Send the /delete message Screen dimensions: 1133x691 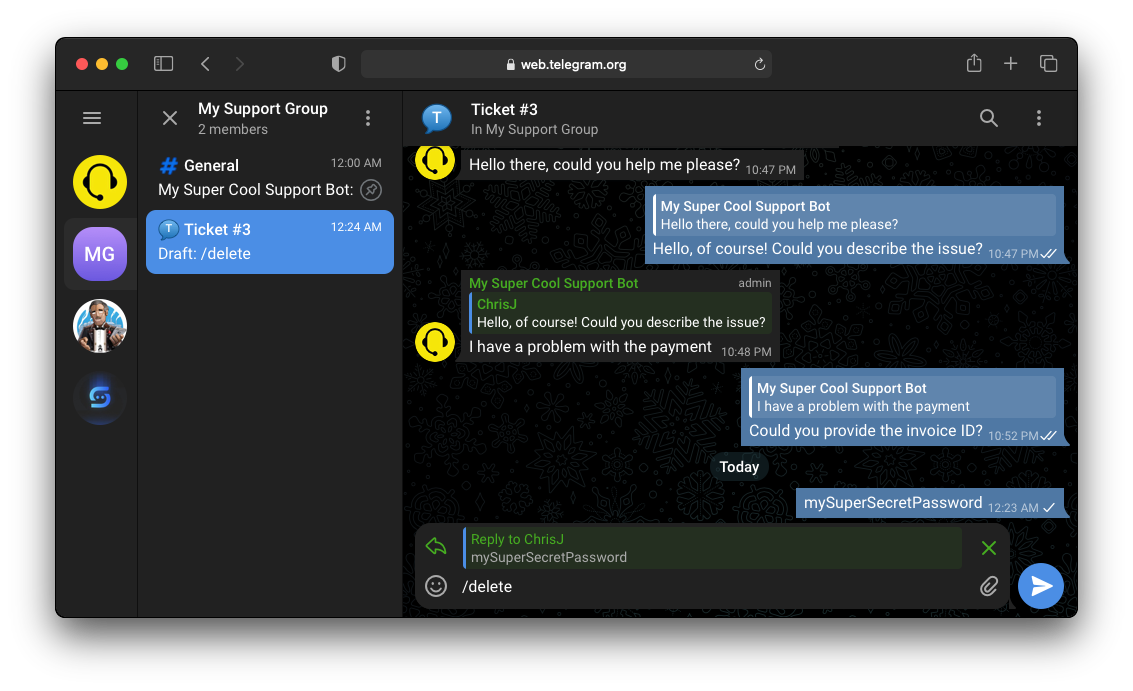pos(1041,585)
